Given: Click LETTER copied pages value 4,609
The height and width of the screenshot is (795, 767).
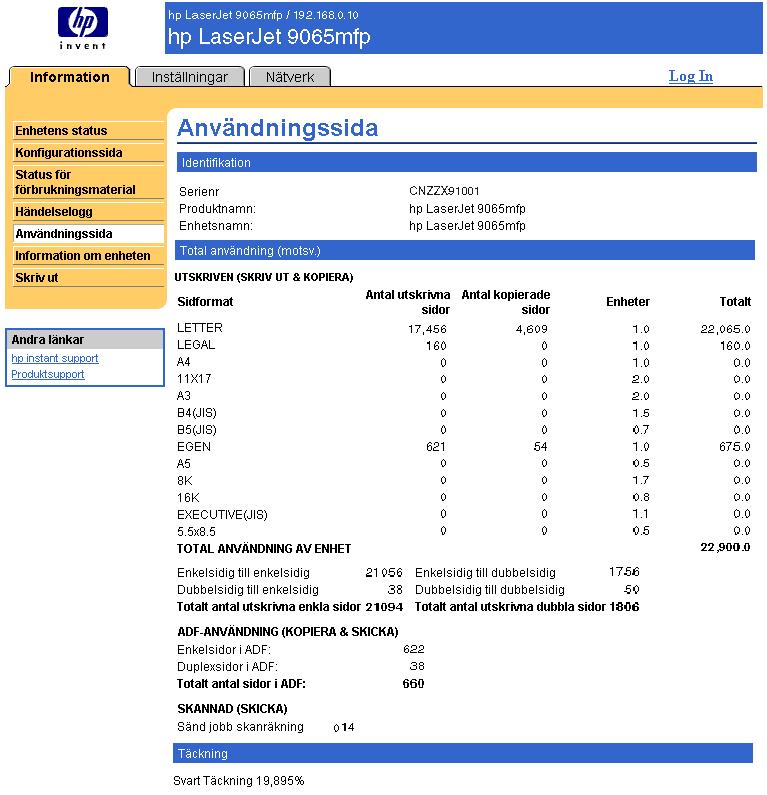Looking at the screenshot, I should click(531, 329).
